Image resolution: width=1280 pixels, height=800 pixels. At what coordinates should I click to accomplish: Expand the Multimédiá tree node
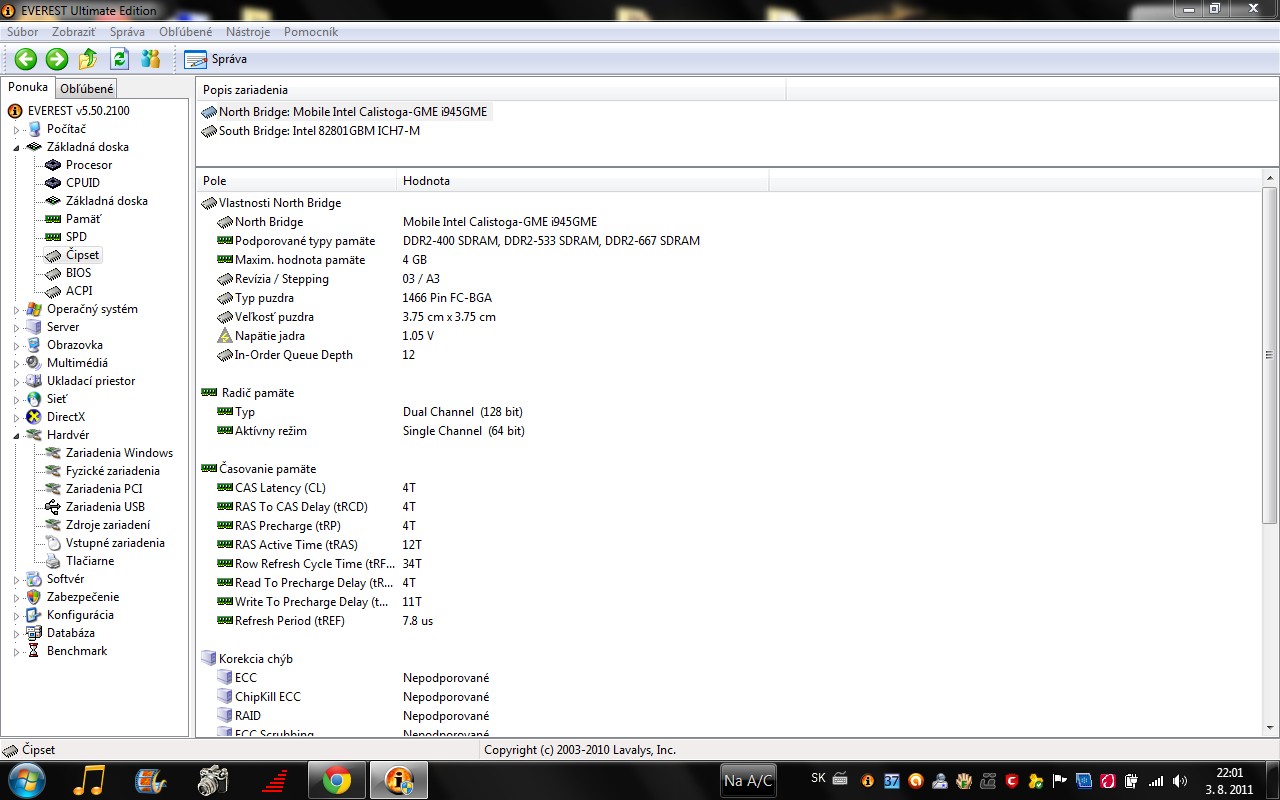click(17, 364)
